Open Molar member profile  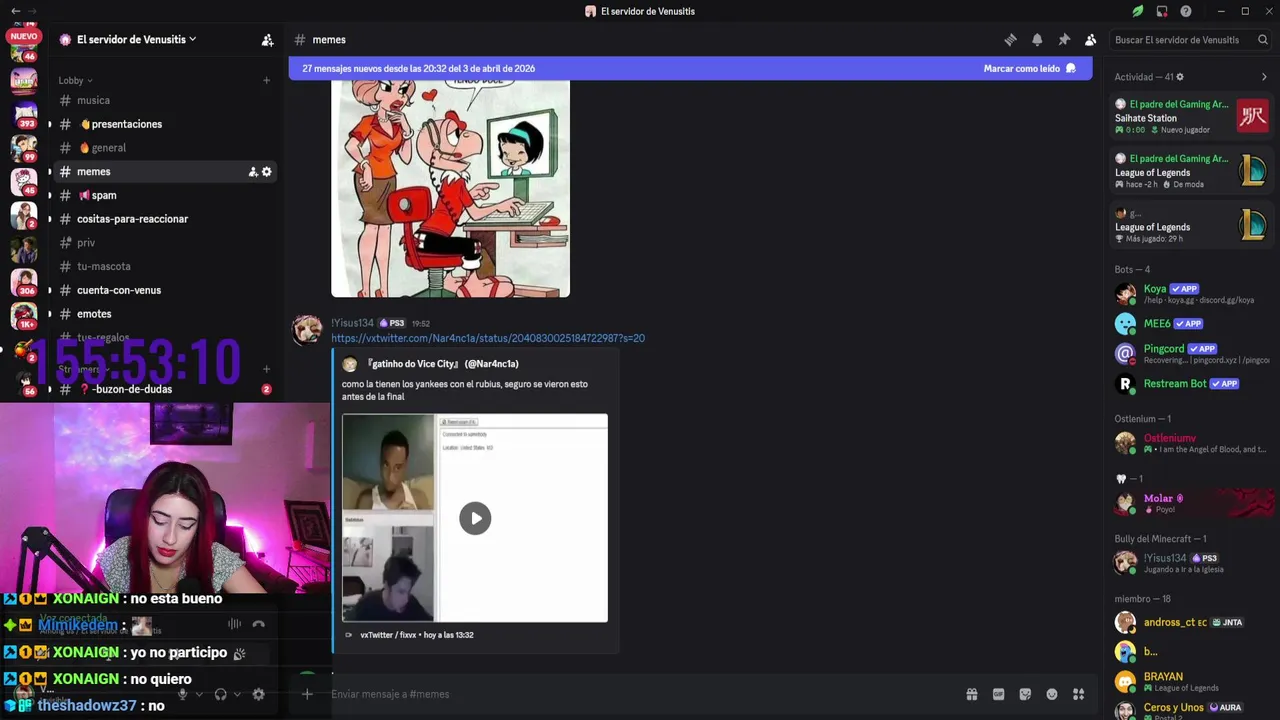click(1191, 503)
